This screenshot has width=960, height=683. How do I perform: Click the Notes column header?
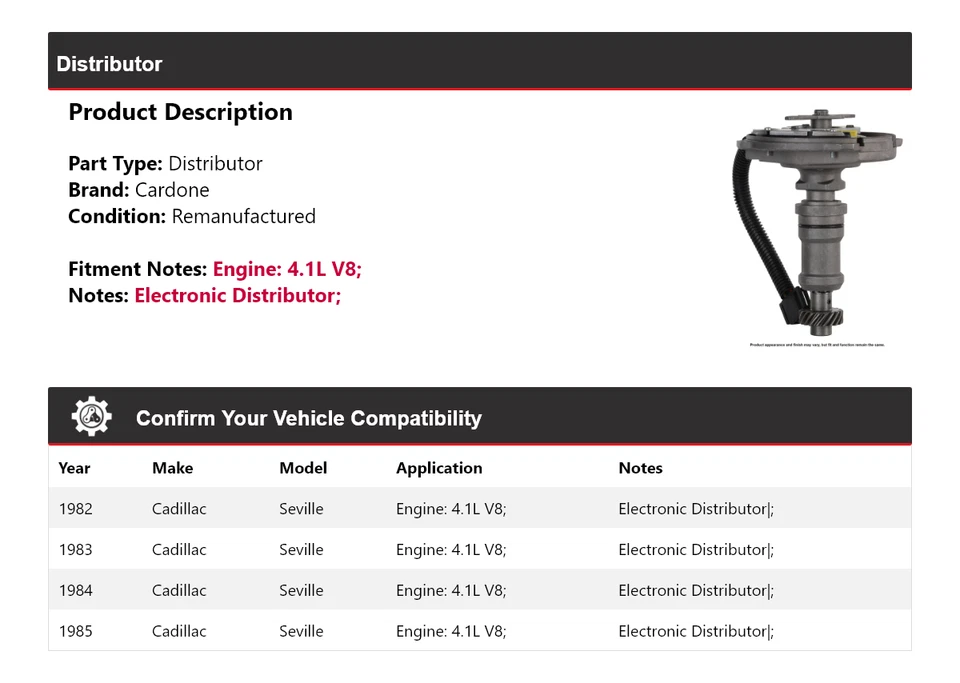coord(640,468)
